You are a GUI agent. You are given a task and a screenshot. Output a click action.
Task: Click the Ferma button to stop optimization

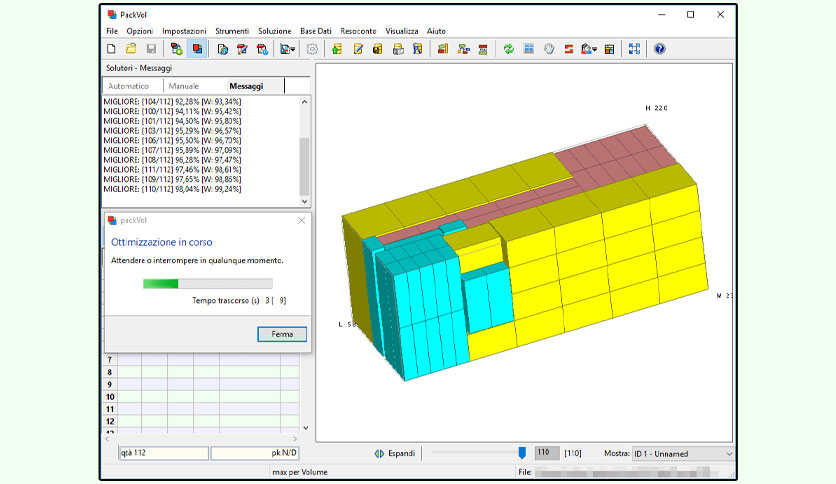[282, 334]
